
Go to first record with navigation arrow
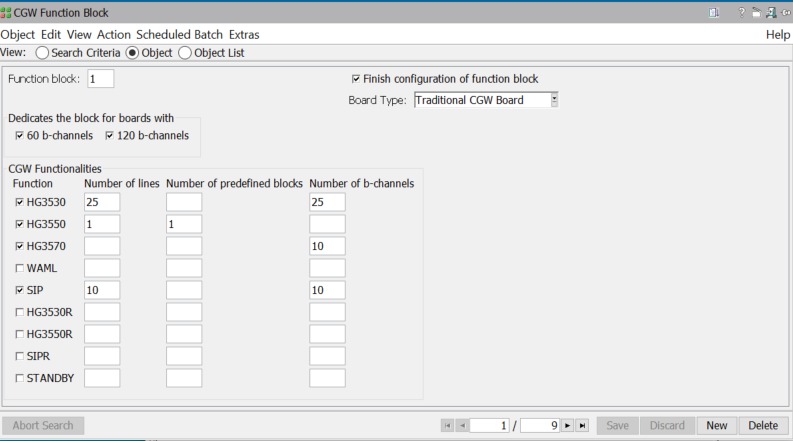click(x=448, y=426)
